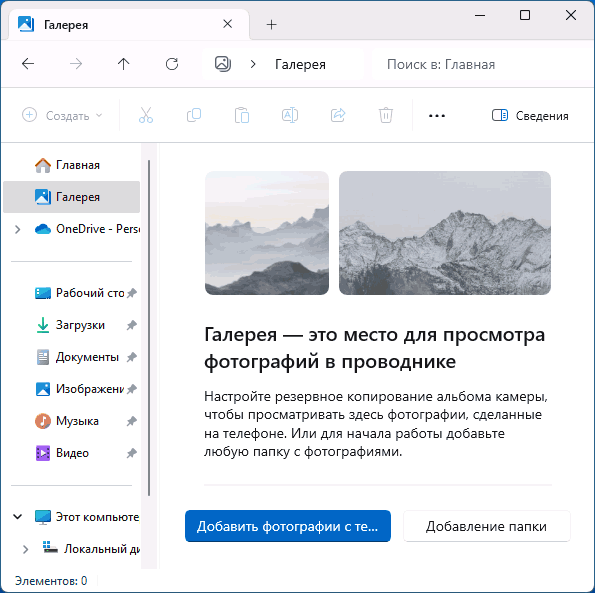Click the Элементов: 0 status bar text
Image resolution: width=595 pixels, height=593 pixels.
51,580
